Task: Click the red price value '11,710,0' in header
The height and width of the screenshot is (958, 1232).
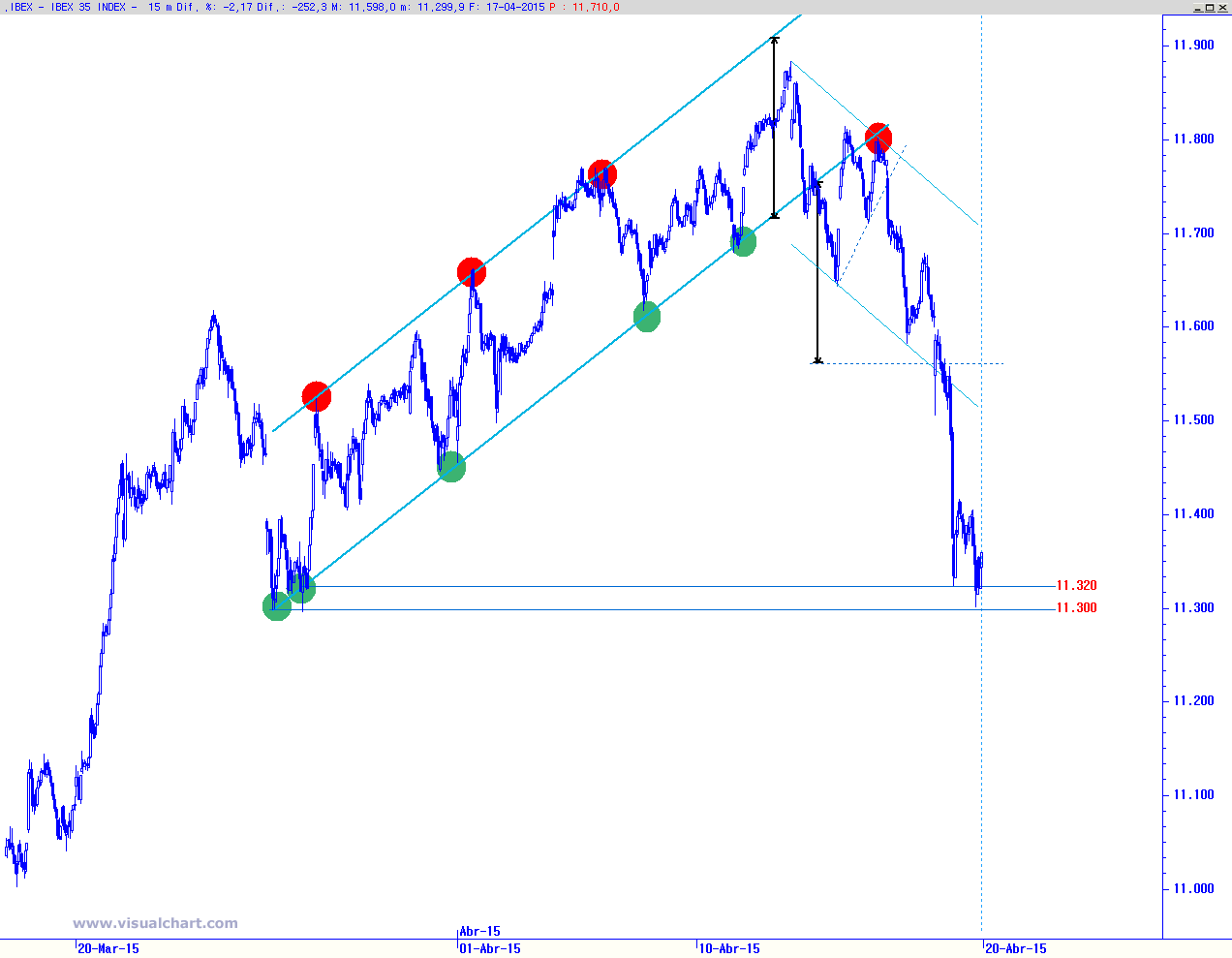Action: pyautogui.click(x=596, y=7)
